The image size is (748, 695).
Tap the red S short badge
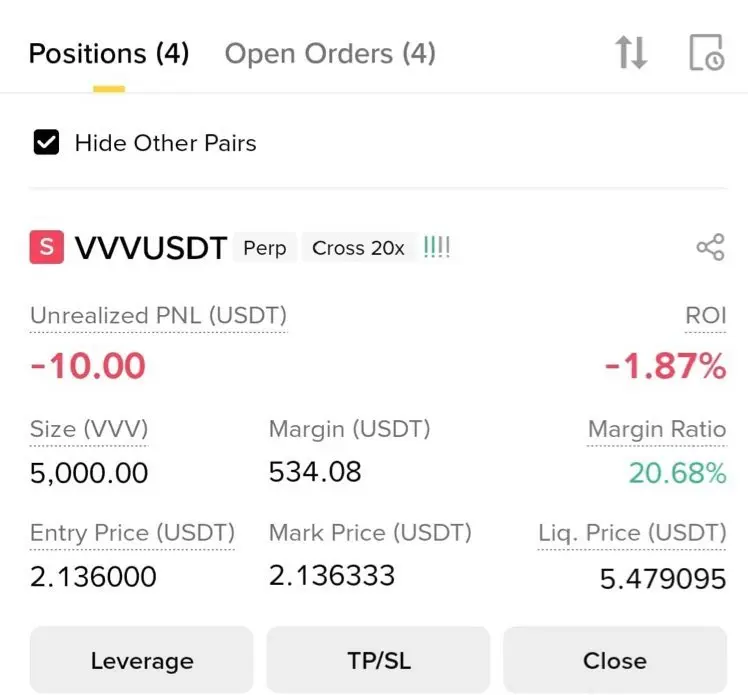(47, 248)
